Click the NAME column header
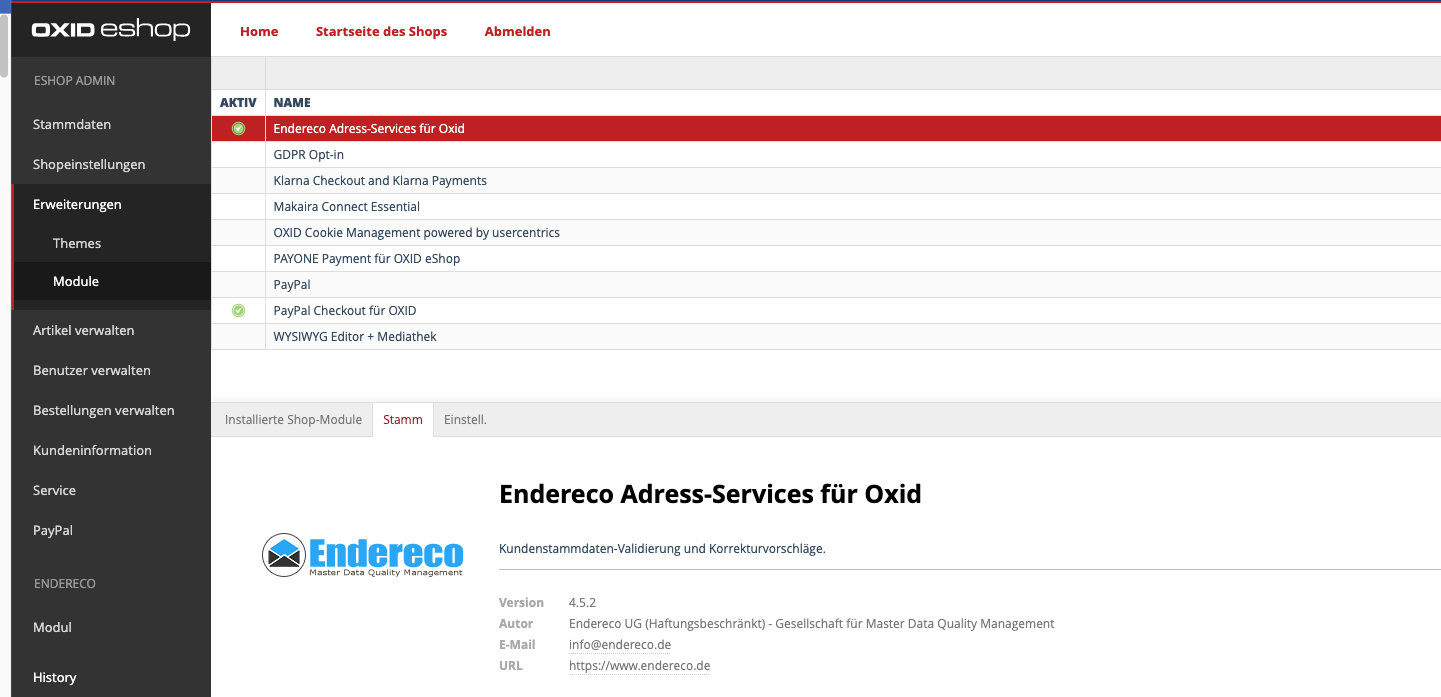The height and width of the screenshot is (697, 1441). (292, 102)
